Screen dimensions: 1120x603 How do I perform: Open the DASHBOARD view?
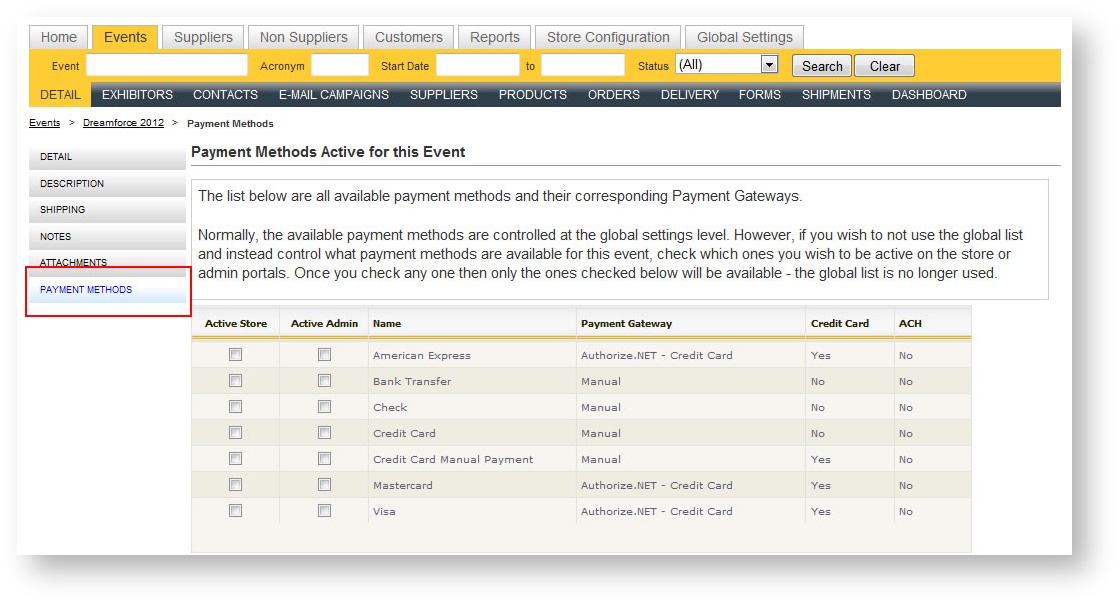click(930, 94)
